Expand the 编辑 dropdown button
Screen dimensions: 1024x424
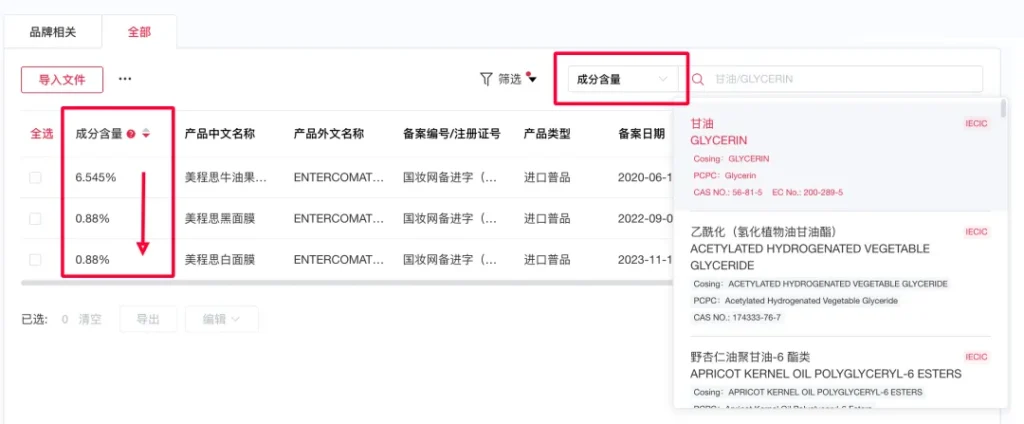[x=221, y=319]
